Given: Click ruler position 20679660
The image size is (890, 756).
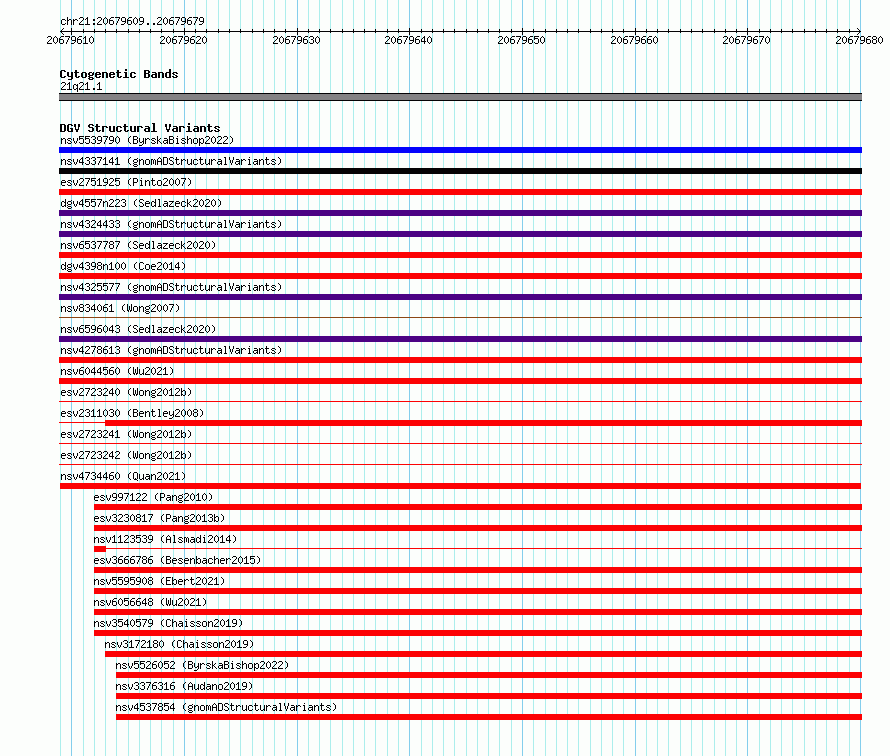Looking at the screenshot, I should (x=635, y=40).
